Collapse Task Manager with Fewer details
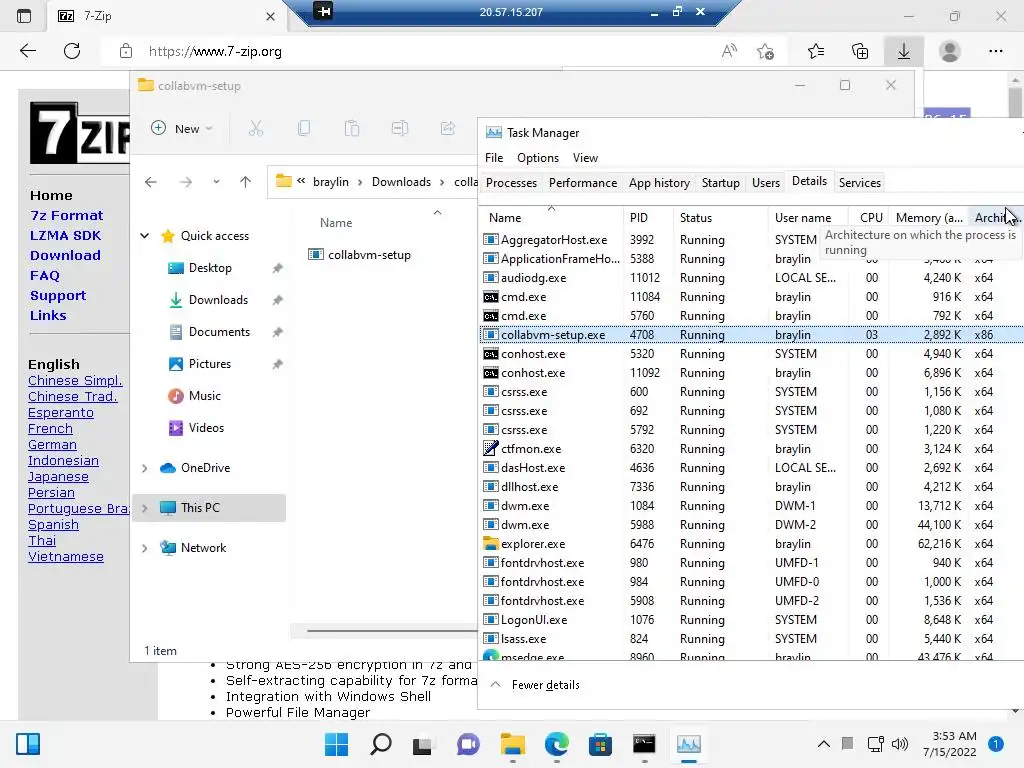This screenshot has height=768, width=1024. tap(535, 684)
